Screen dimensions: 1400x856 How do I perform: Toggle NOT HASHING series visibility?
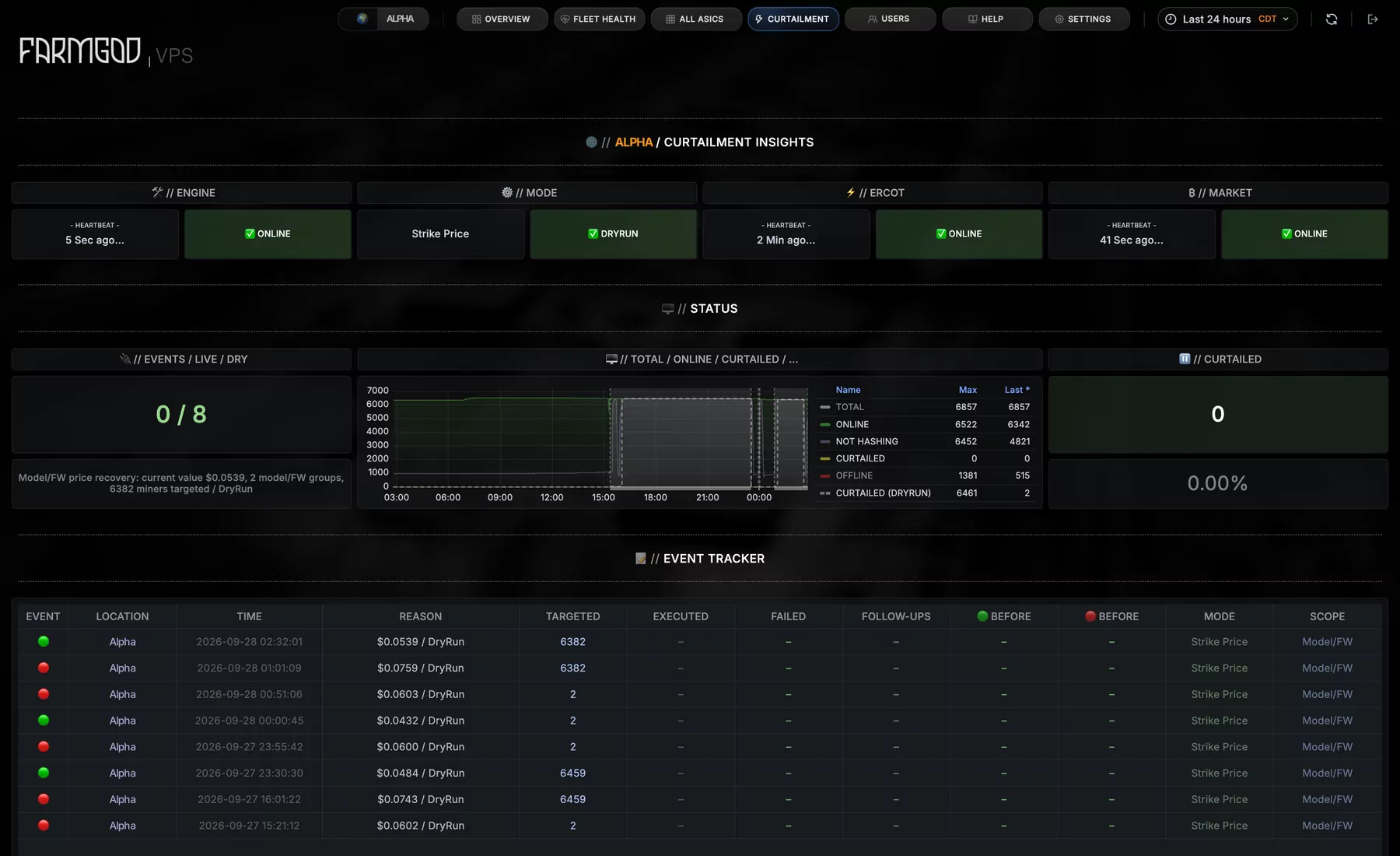coord(866,441)
